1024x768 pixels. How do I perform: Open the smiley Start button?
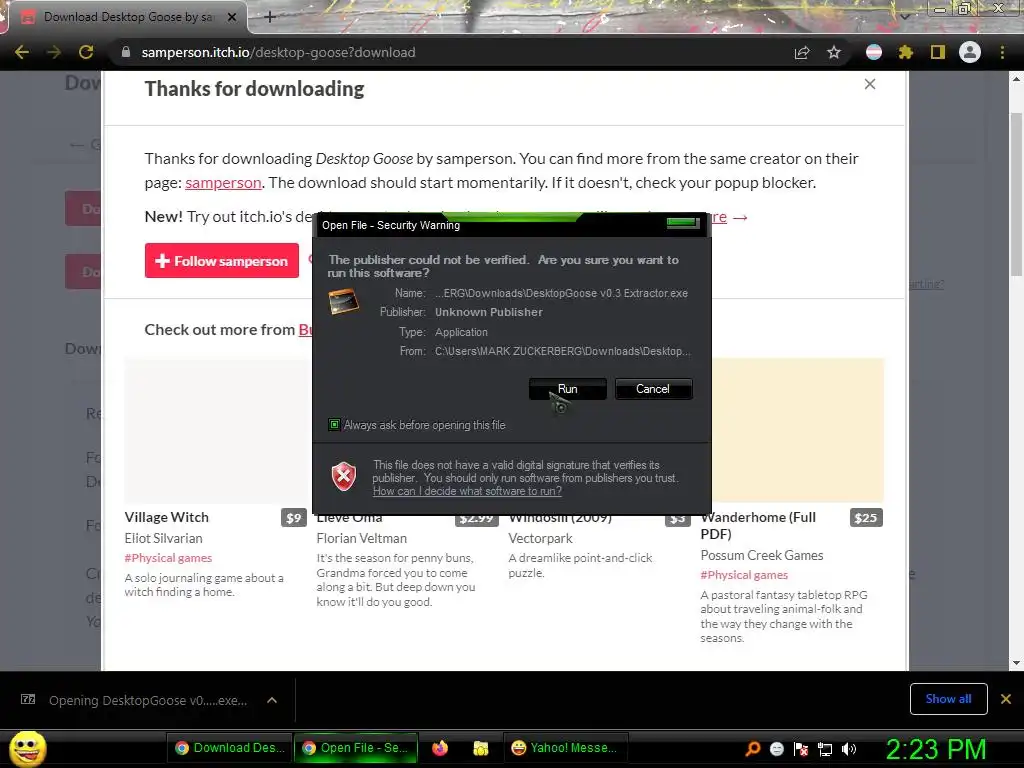[x=27, y=748]
